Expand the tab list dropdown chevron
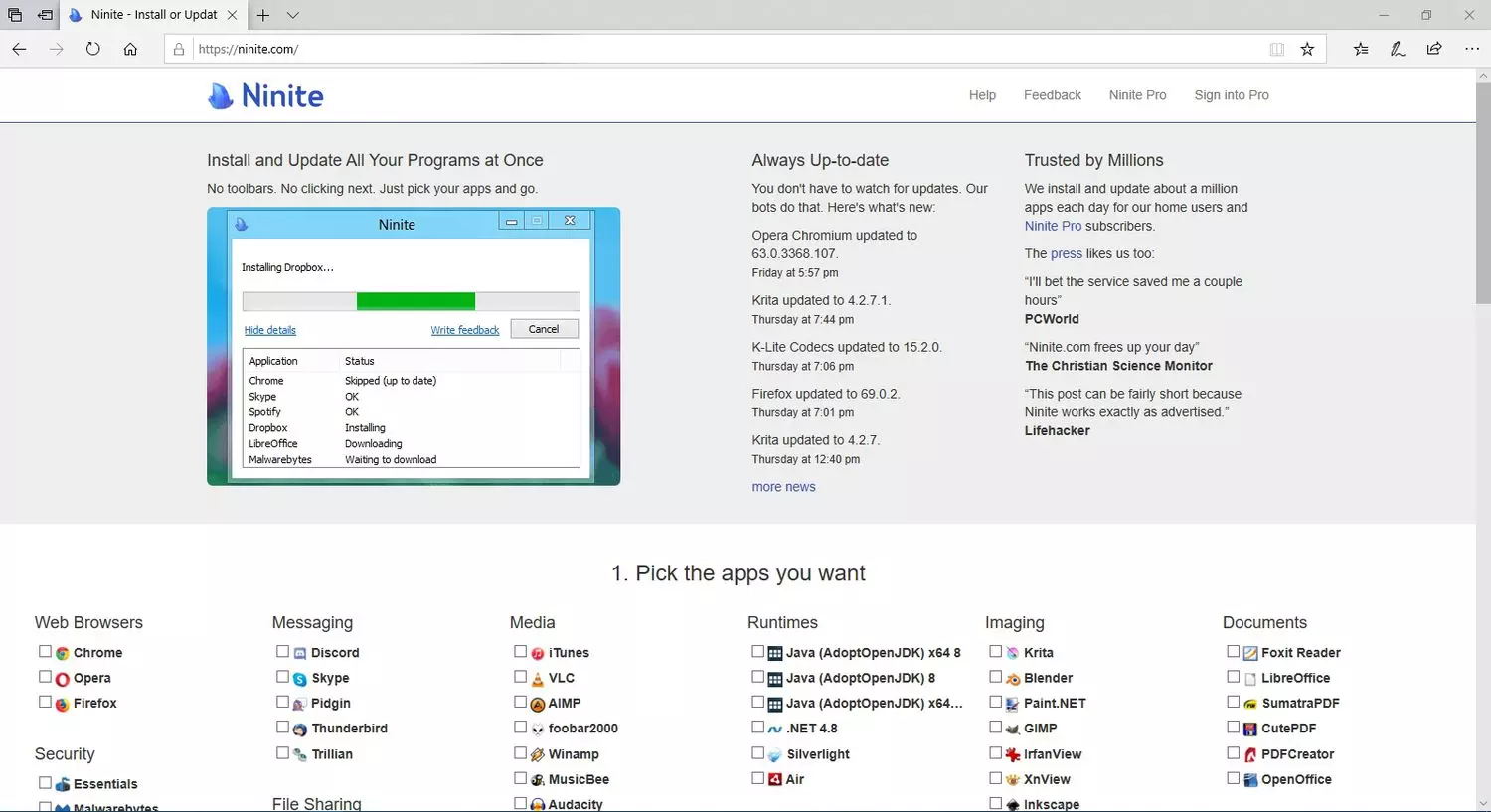 pyautogui.click(x=292, y=15)
